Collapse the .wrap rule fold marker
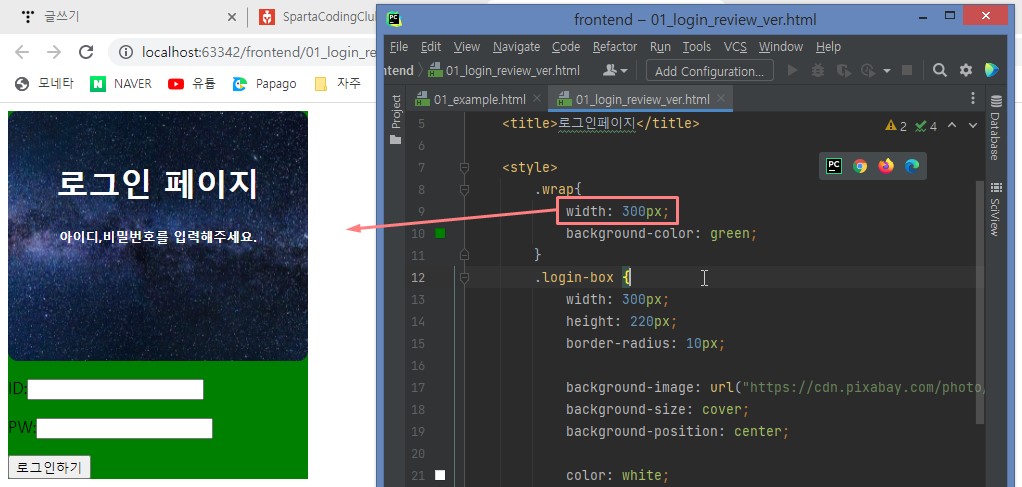Screen dimensions: 1022x487 pyautogui.click(x=464, y=190)
